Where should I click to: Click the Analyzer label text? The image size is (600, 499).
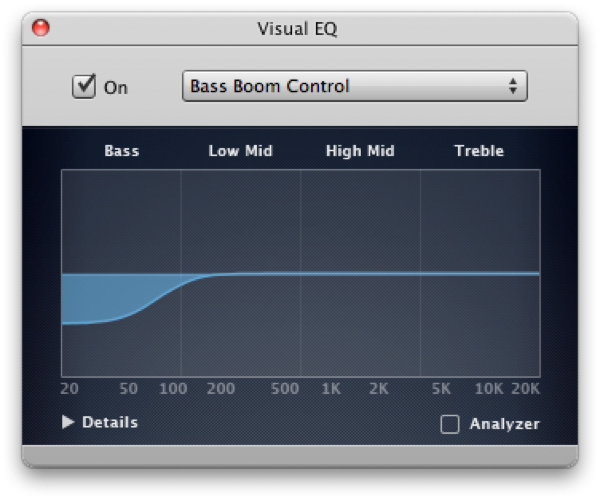(505, 424)
